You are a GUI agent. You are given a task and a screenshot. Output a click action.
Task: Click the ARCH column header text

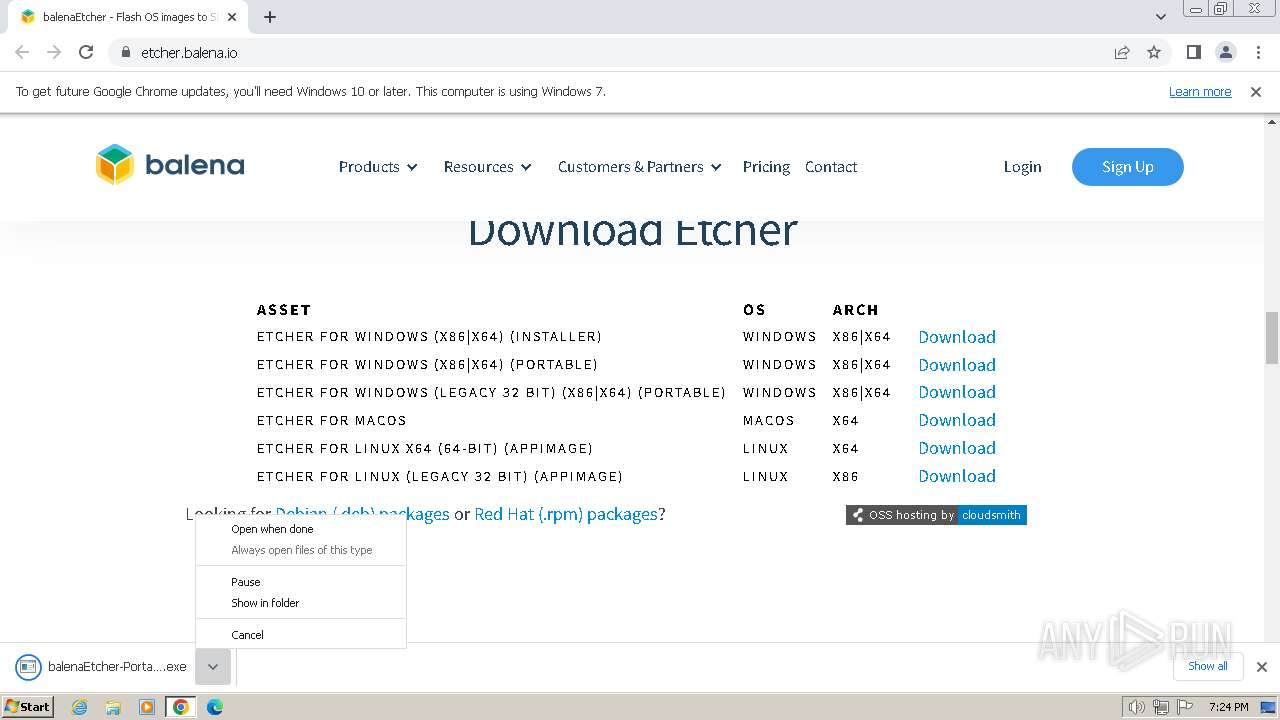click(x=856, y=310)
